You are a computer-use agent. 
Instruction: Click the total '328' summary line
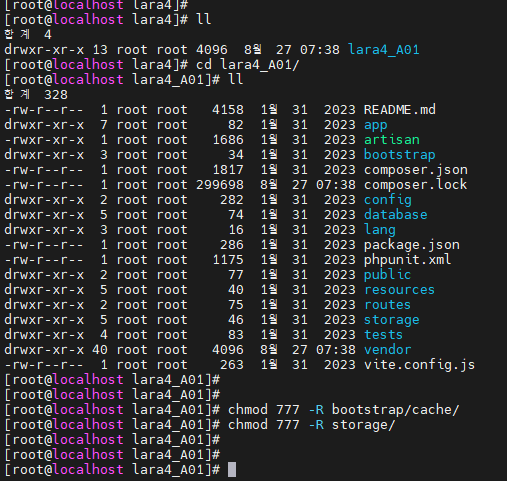[x=36, y=95]
